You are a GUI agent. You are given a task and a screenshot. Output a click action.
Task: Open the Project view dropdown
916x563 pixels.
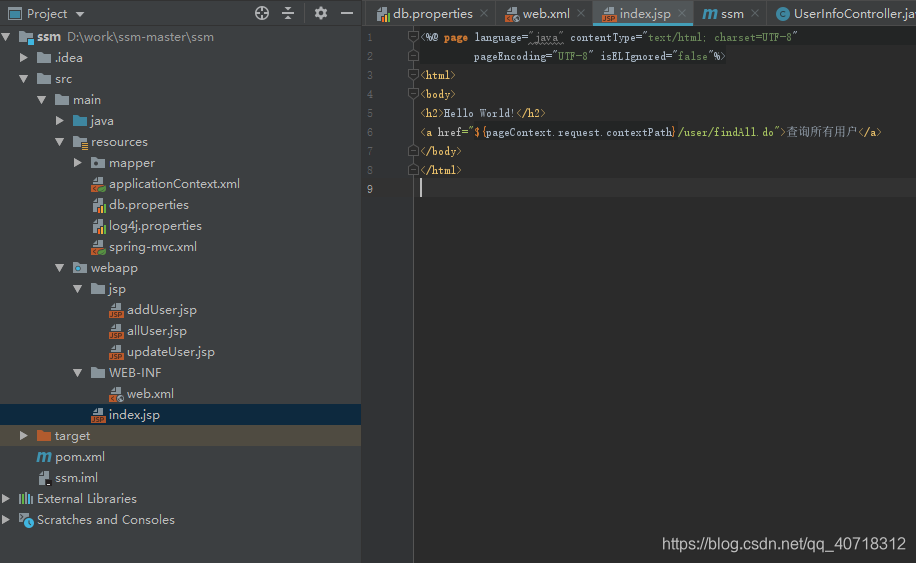pos(80,14)
